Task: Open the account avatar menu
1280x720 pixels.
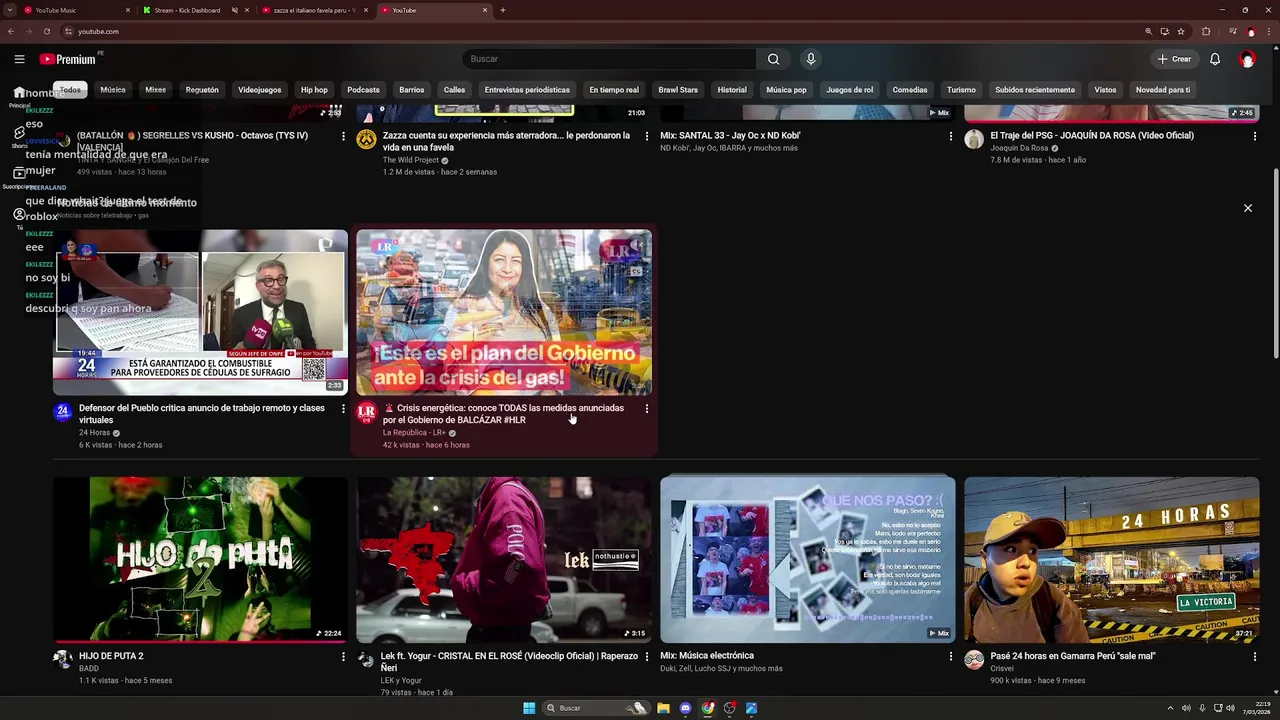Action: [x=1247, y=59]
